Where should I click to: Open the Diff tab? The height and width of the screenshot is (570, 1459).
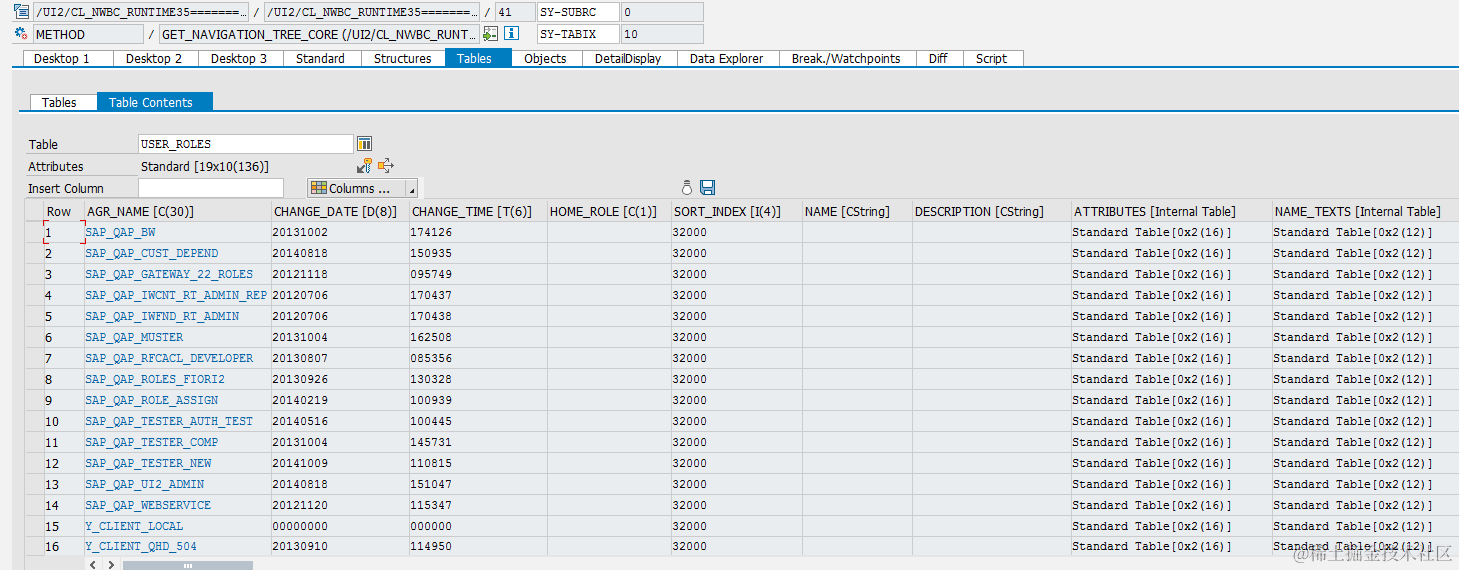(x=938, y=58)
